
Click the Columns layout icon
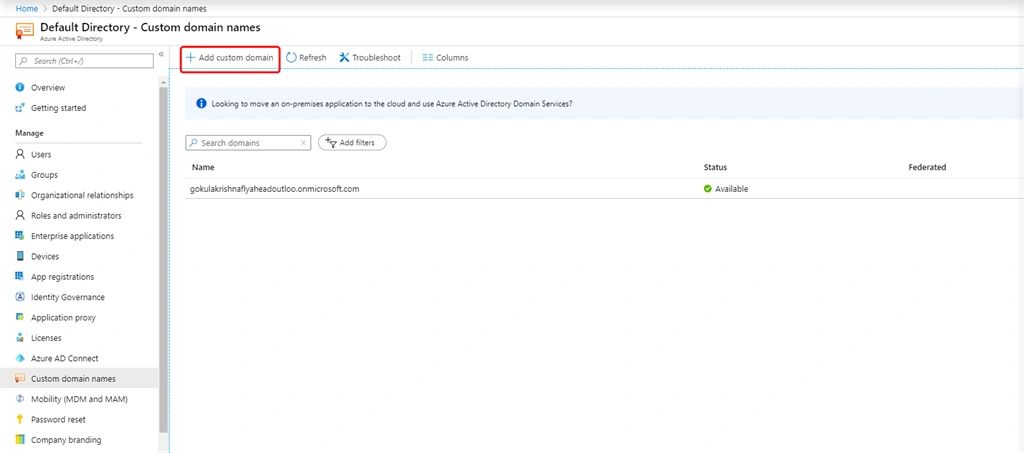428,57
